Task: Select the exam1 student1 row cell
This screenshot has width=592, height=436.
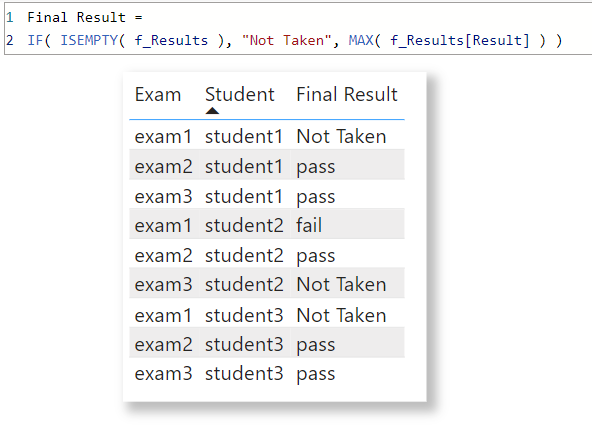Action: pos(163,136)
